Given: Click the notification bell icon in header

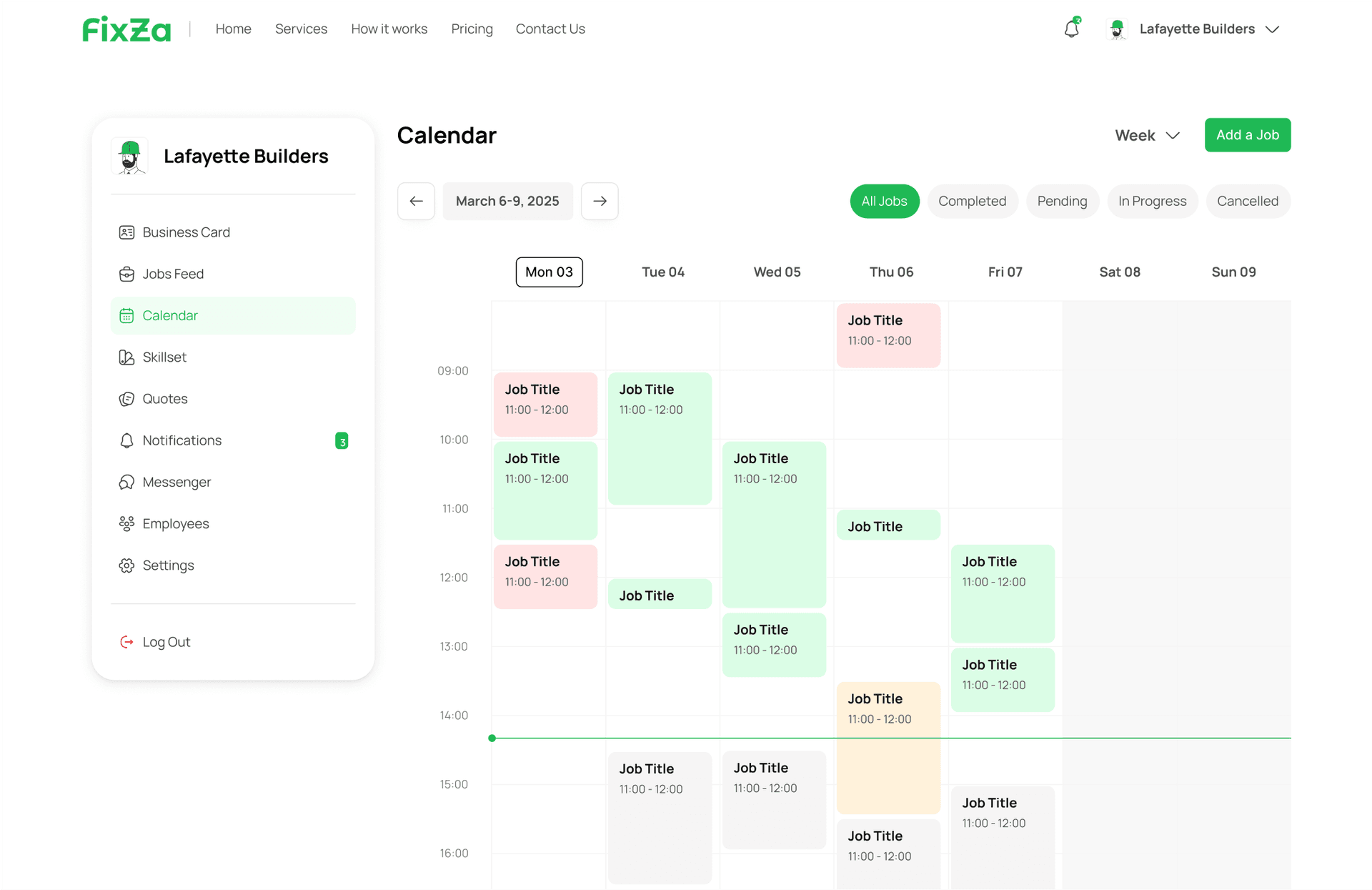Looking at the screenshot, I should click(x=1071, y=29).
